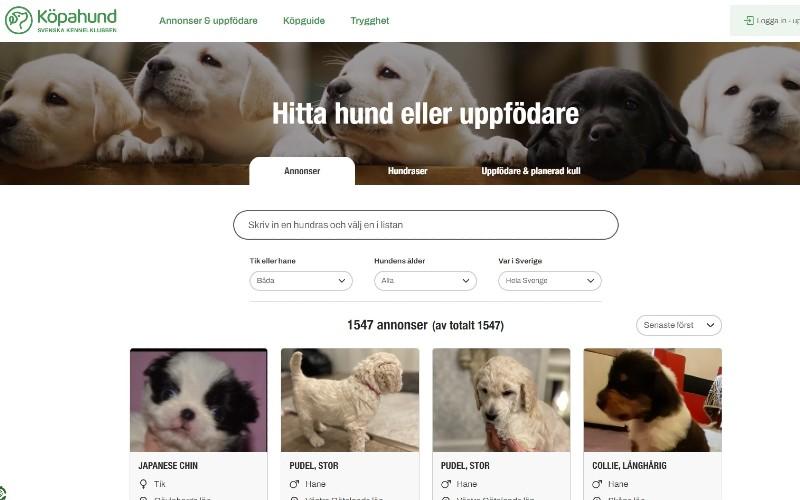Open the Collie, Långhårig puppy photo
The height and width of the screenshot is (500, 800).
click(x=653, y=400)
